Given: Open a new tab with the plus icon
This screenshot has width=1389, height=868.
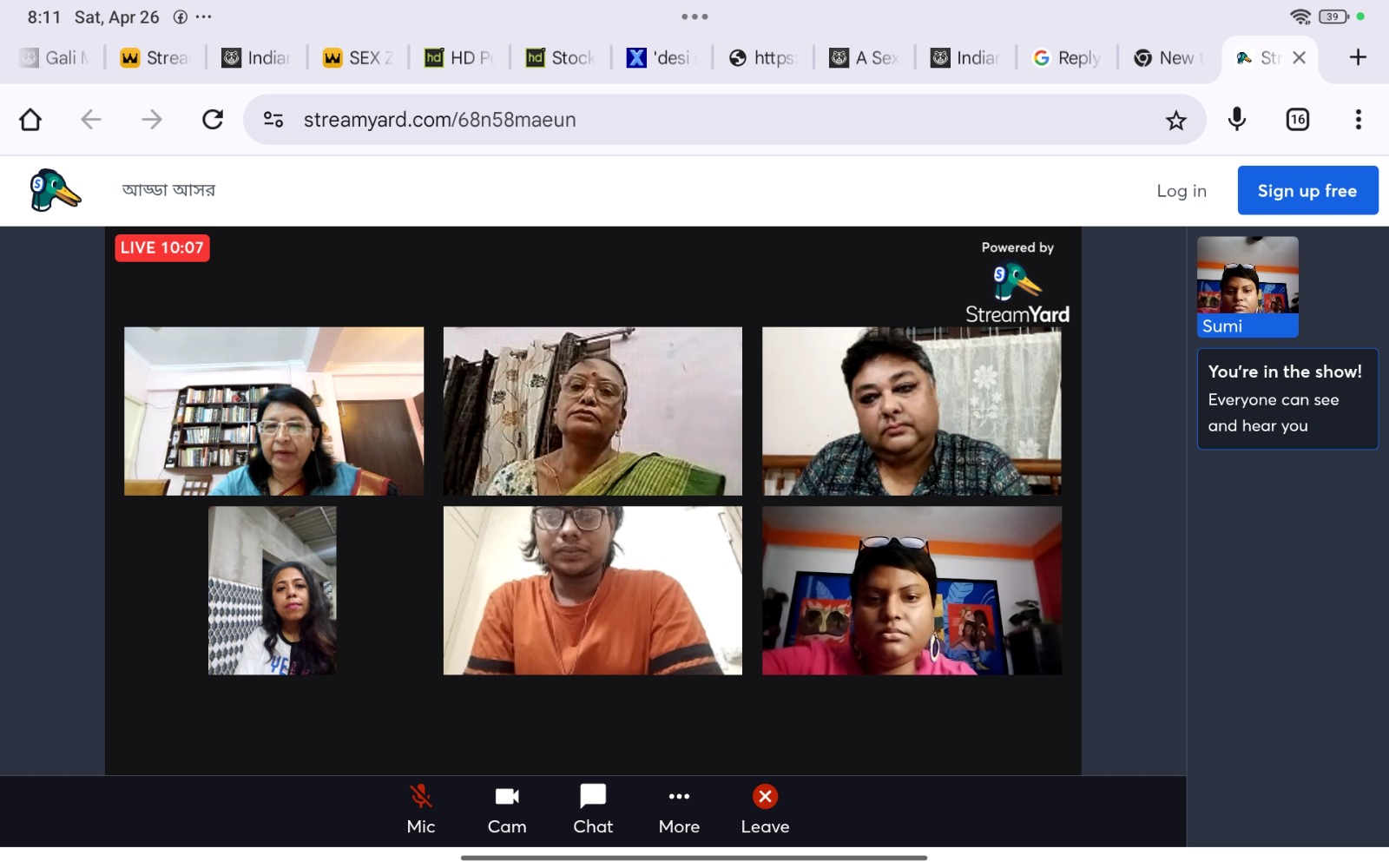Looking at the screenshot, I should pos(1358,57).
